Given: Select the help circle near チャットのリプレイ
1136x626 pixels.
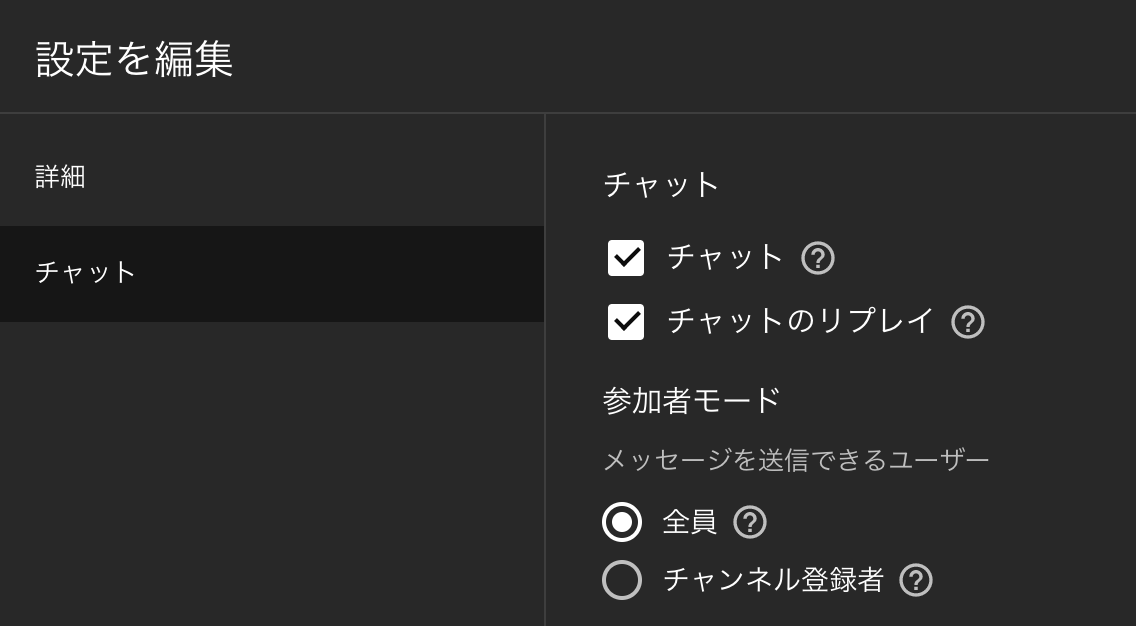Looking at the screenshot, I should coord(967,322).
